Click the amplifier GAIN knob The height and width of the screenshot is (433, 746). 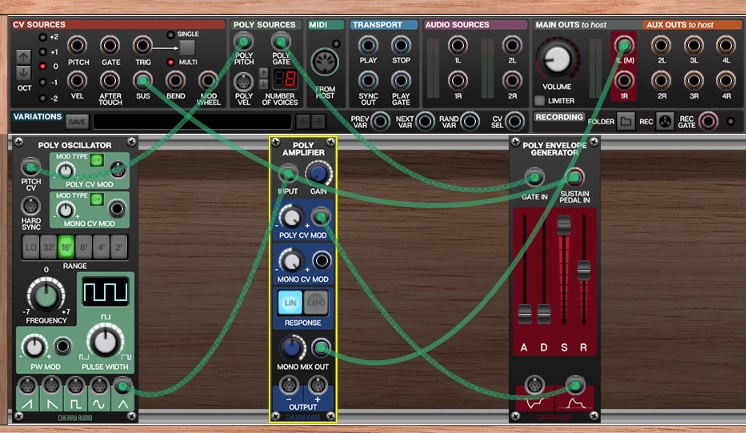[319, 174]
